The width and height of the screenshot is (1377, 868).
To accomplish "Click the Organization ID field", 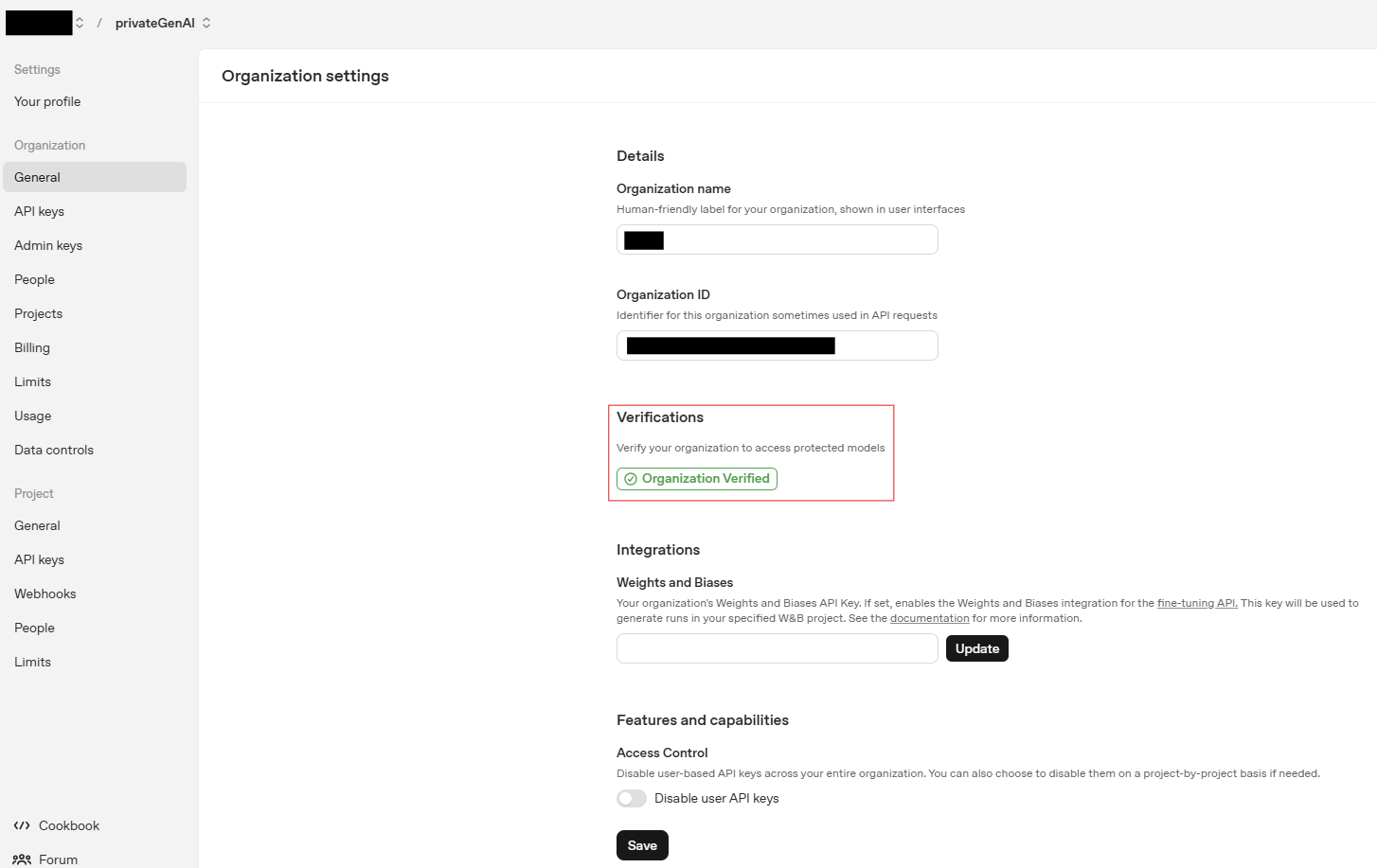I will pos(778,345).
